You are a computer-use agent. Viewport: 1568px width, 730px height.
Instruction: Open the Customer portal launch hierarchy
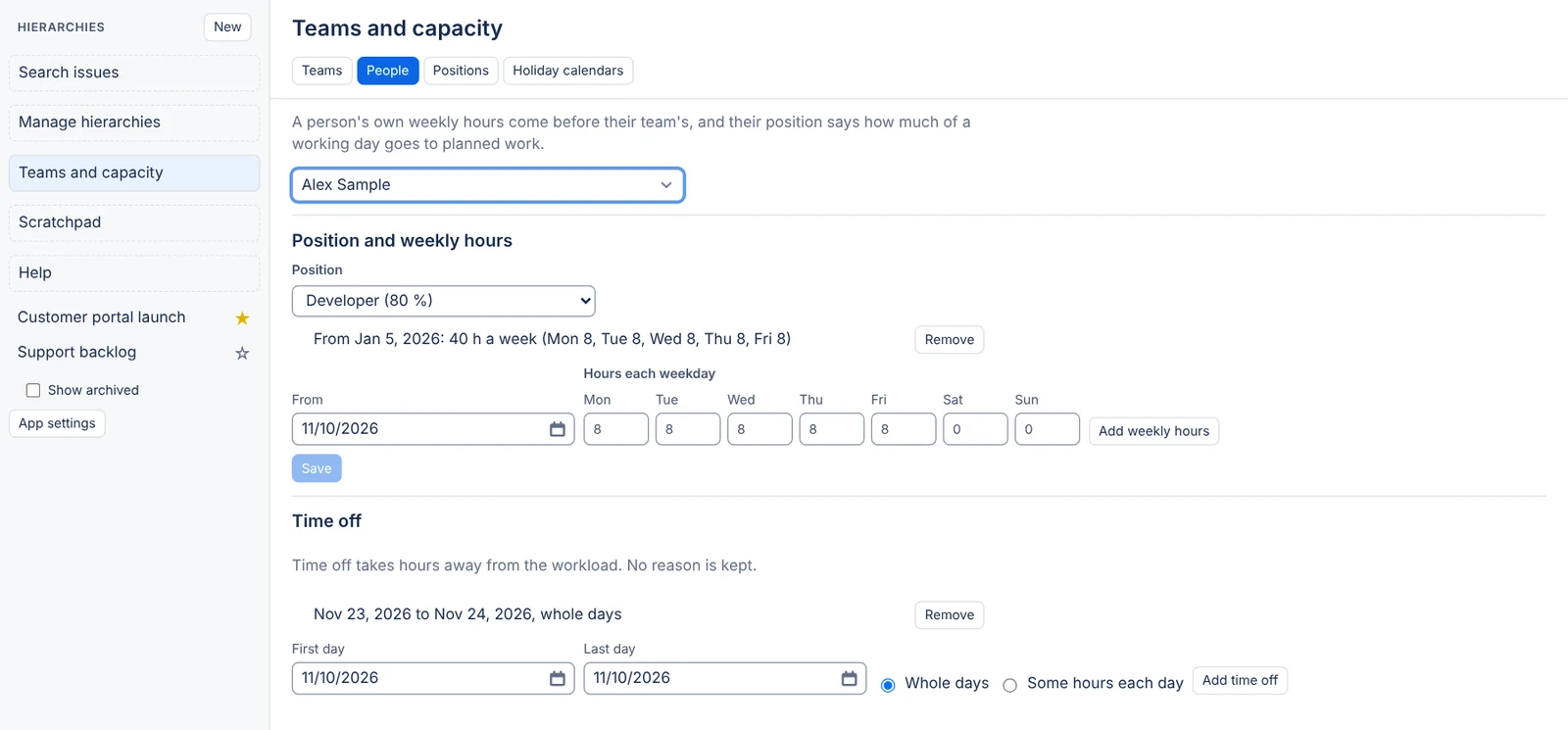pos(102,317)
